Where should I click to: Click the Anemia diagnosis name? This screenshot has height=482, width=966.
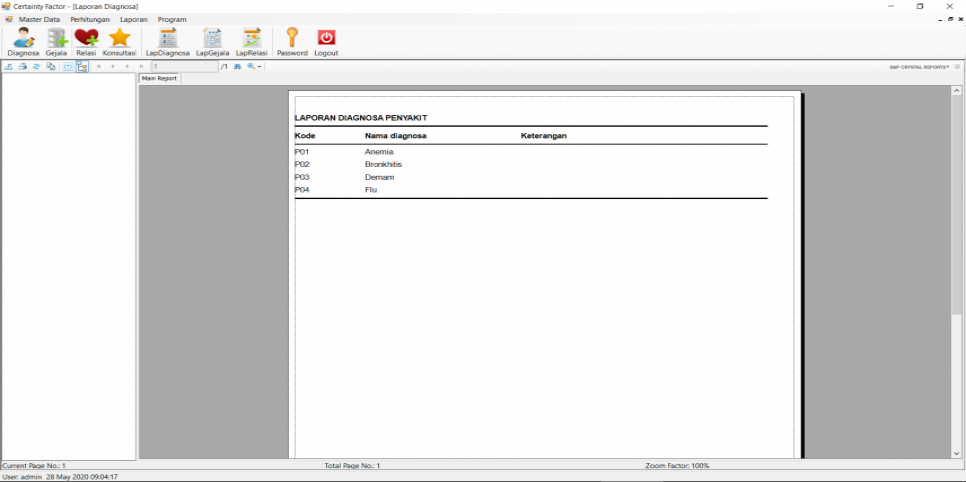[379, 152]
